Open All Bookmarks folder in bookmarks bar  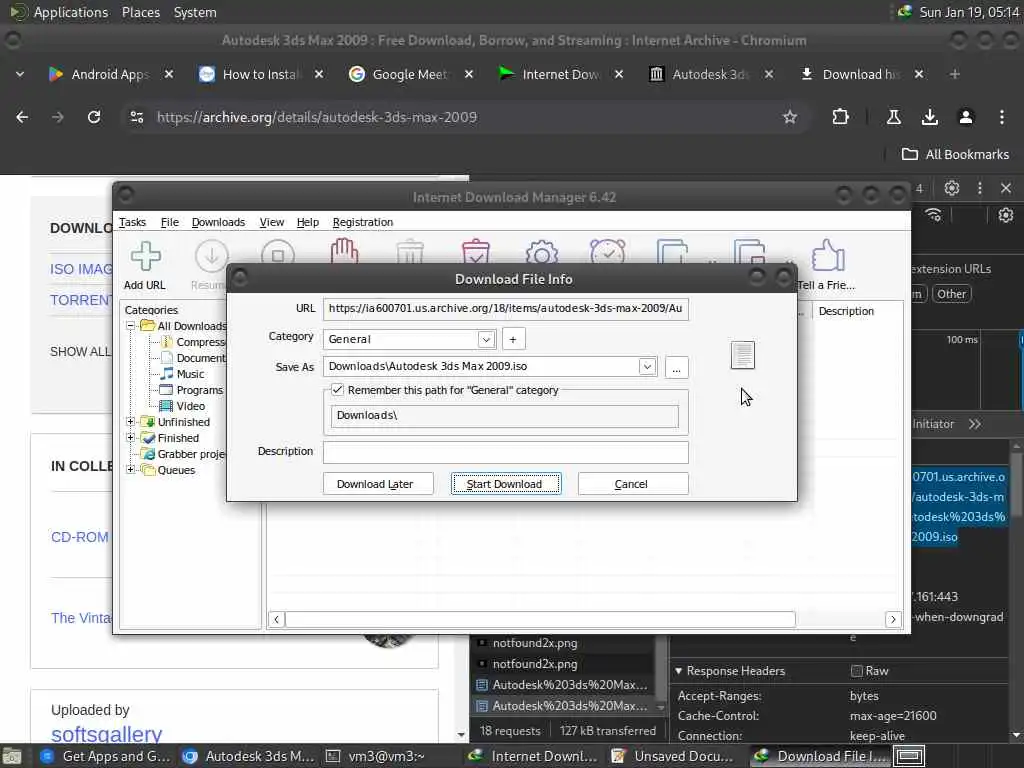[x=955, y=154]
